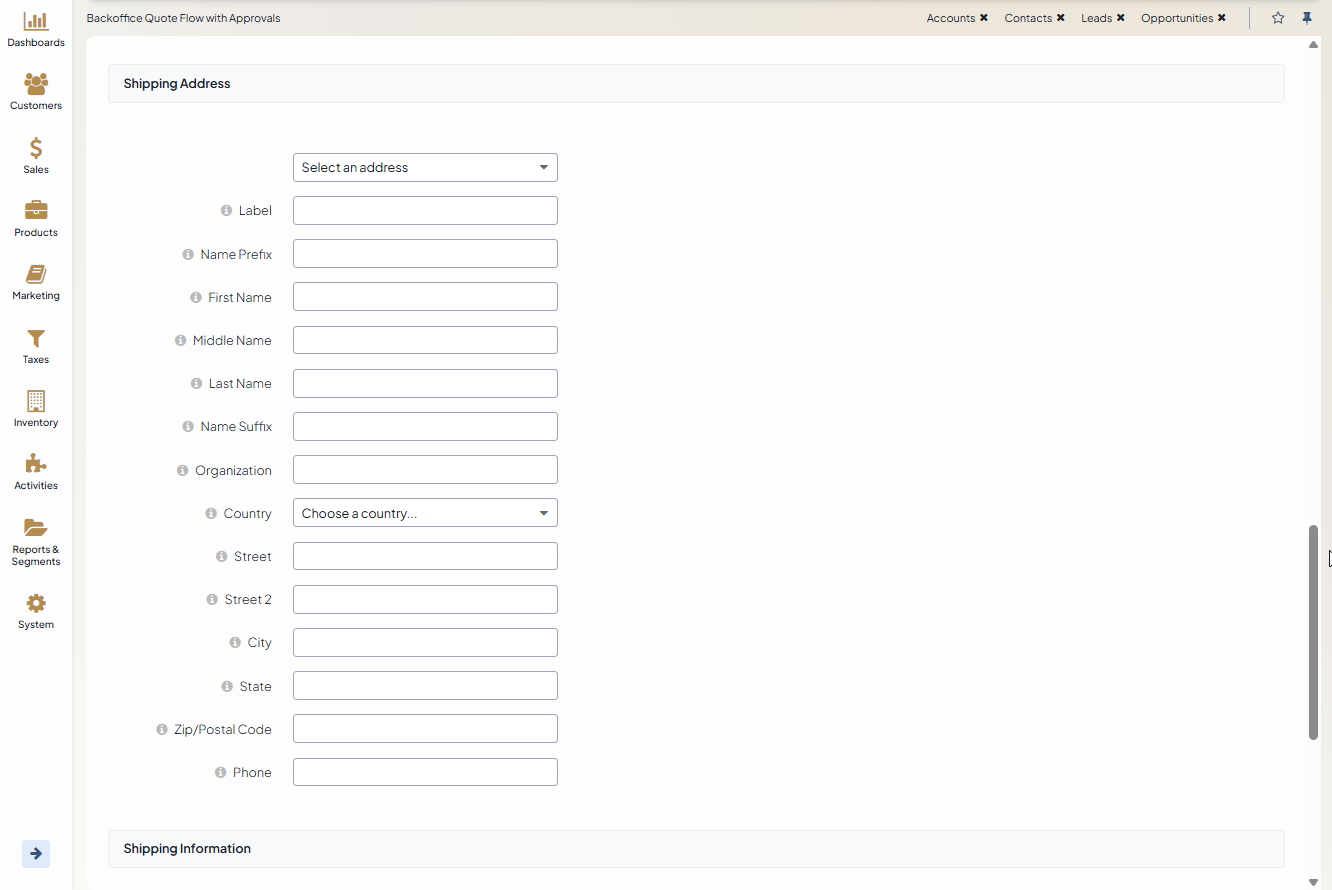
Task: Expand the sidebar with arrow button
Action: (x=36, y=854)
